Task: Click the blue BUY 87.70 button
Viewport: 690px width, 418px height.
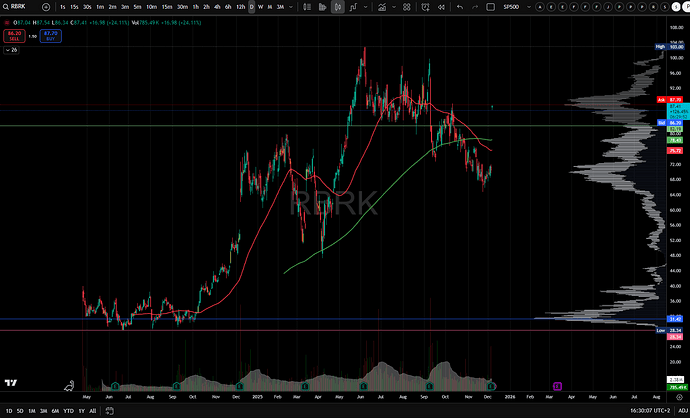Action: coord(51,34)
